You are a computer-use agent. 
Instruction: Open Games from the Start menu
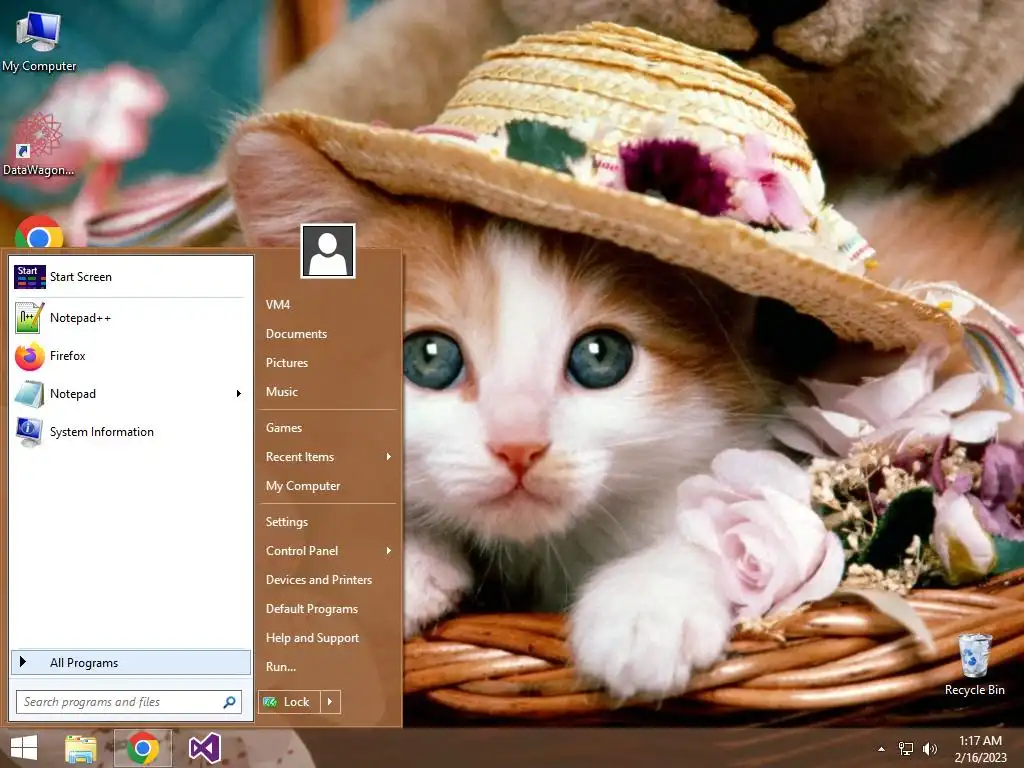pyautogui.click(x=283, y=428)
